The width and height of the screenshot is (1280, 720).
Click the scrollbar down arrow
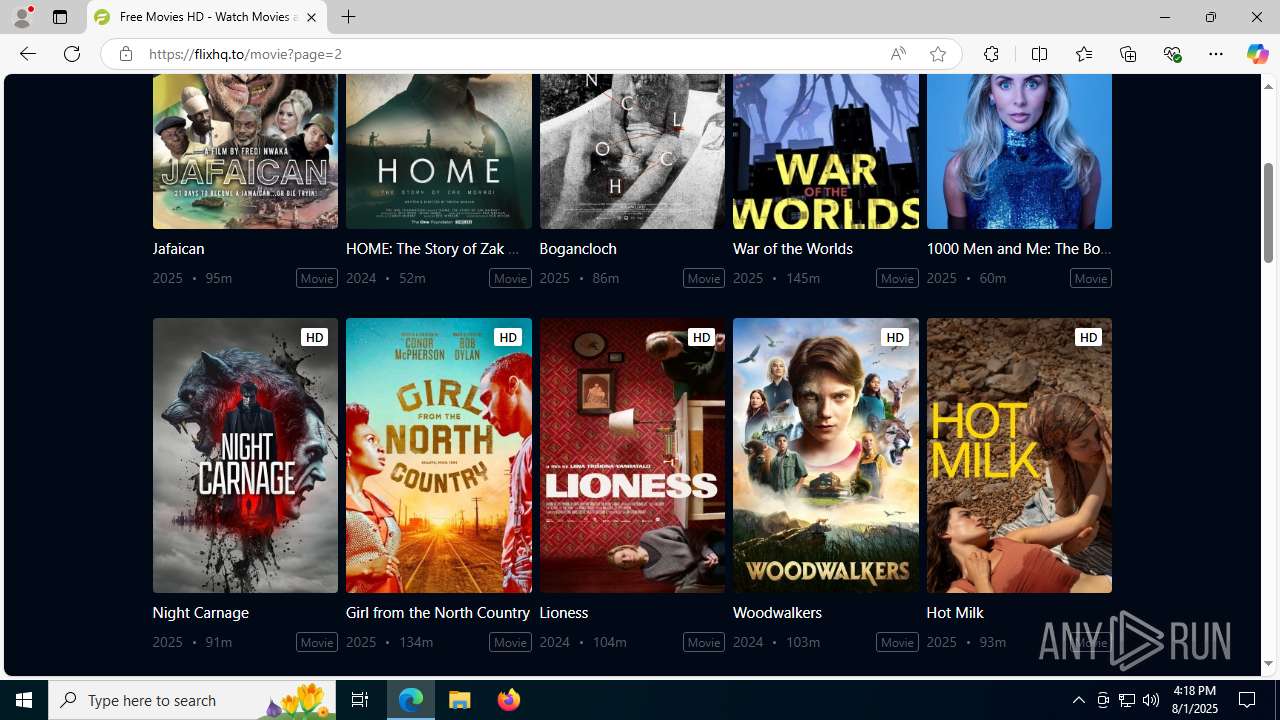[1268, 664]
